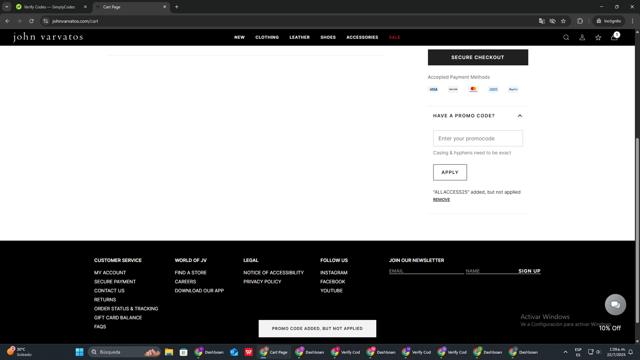The width and height of the screenshot is (640, 360).
Task: Bookmark this page with the star icon
Action: pos(563,21)
